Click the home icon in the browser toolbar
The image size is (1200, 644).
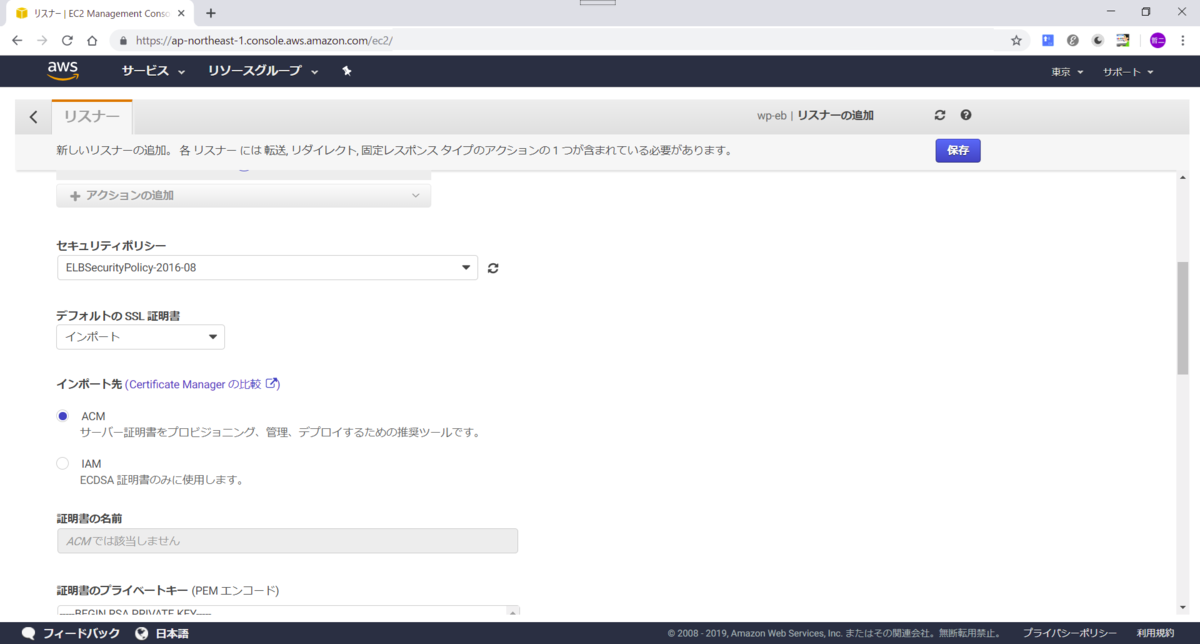click(90, 40)
